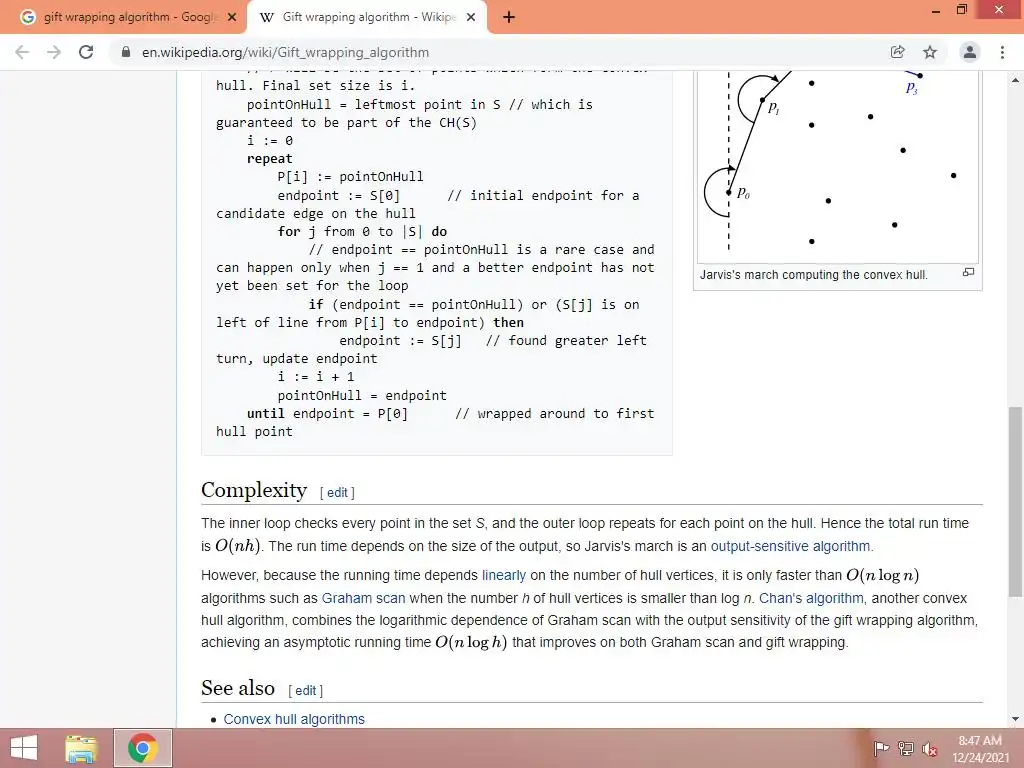Screen dimensions: 1024x768
Task: Open Jarvis's march convex hull diagram
Action: (838, 167)
